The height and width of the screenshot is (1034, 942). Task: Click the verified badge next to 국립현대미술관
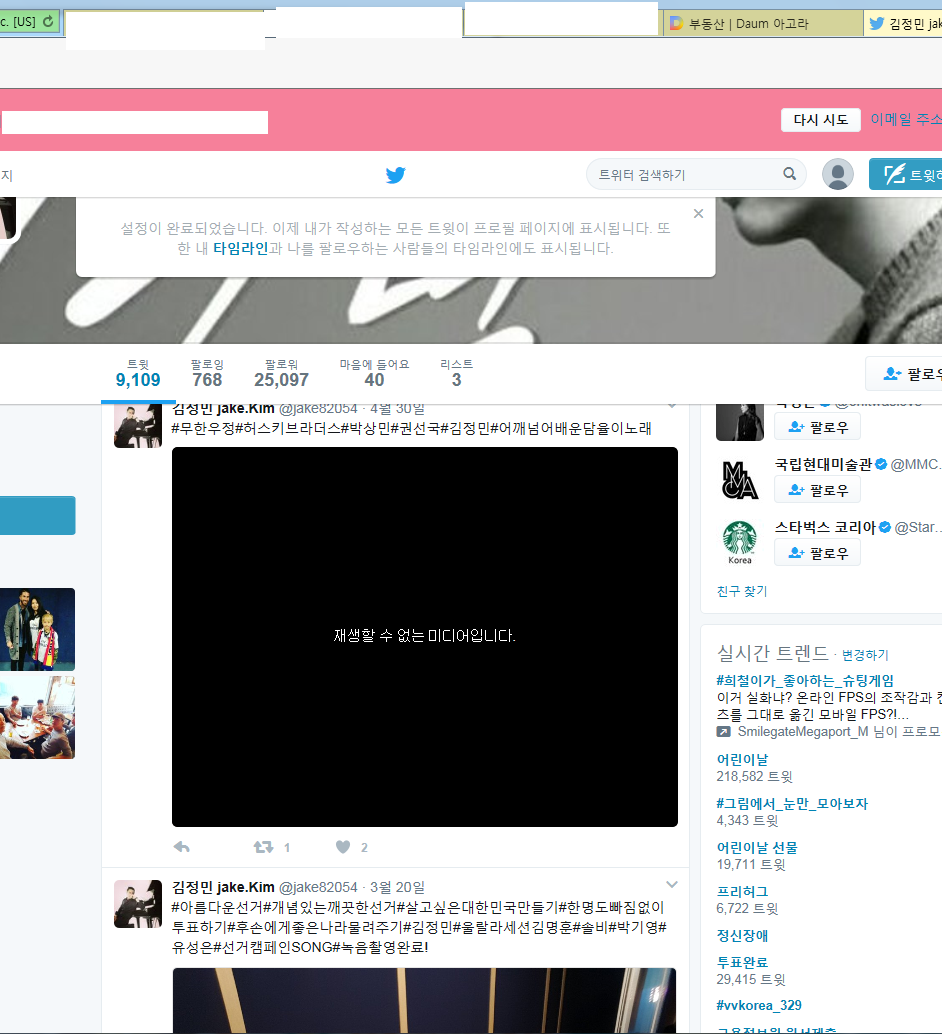click(x=881, y=464)
